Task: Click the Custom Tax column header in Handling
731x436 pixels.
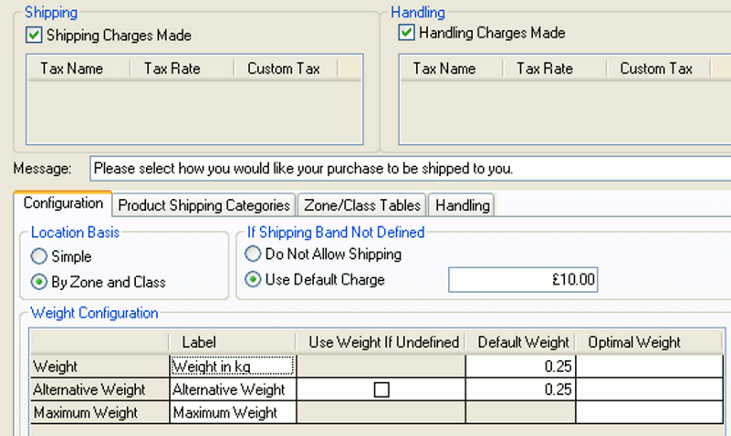Action: click(656, 69)
